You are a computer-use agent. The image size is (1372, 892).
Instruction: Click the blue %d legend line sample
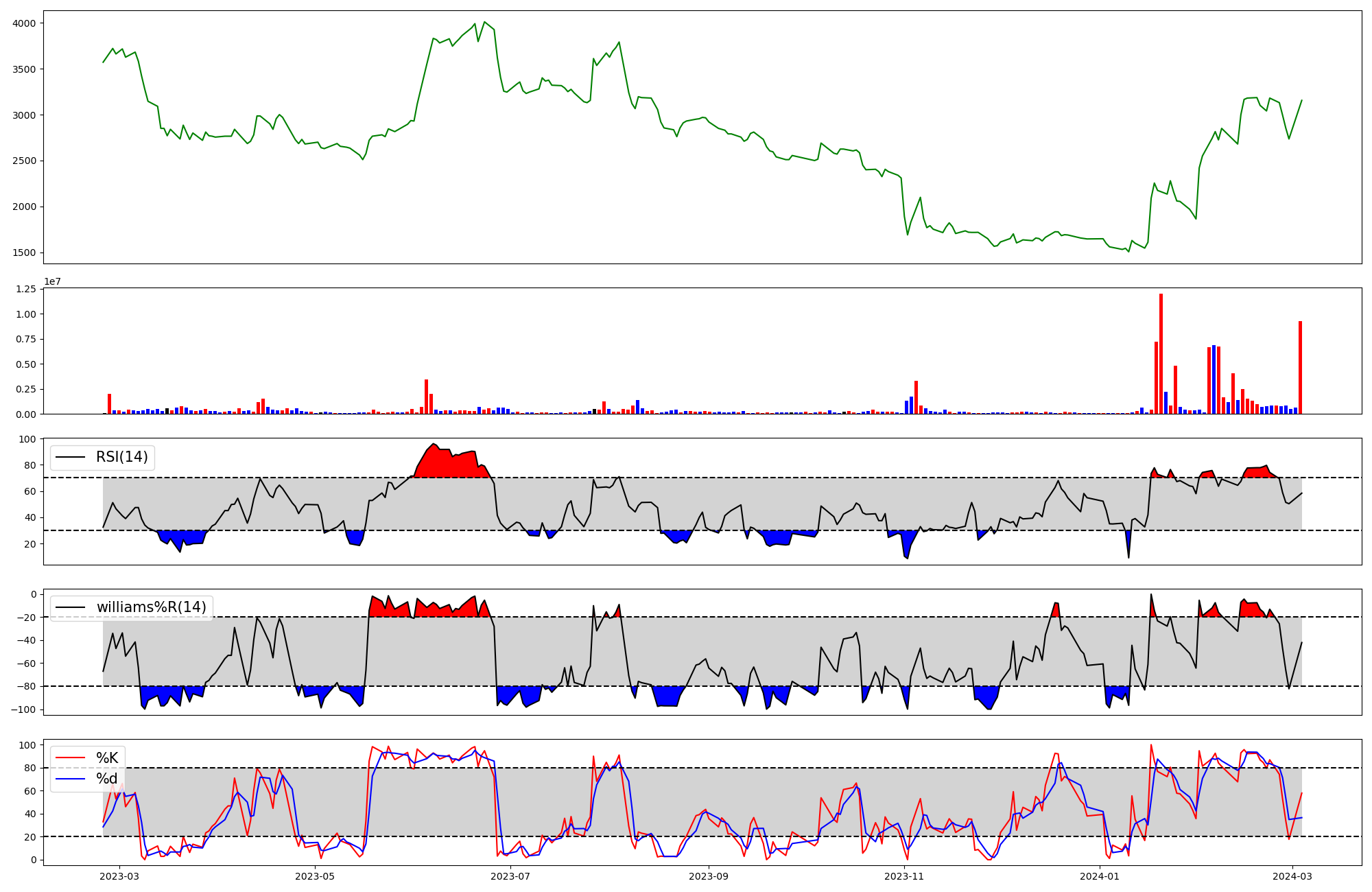click(x=71, y=779)
